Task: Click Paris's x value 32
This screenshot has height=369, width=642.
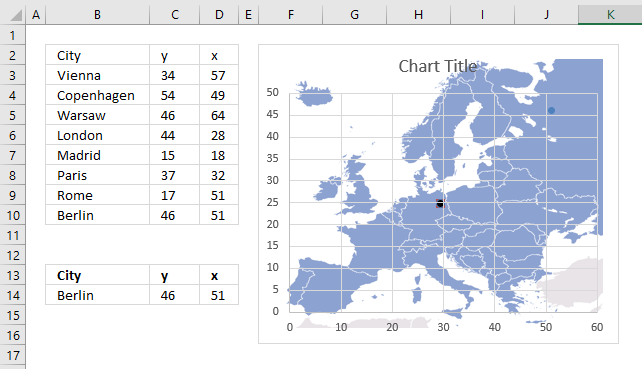Action: click(219, 175)
